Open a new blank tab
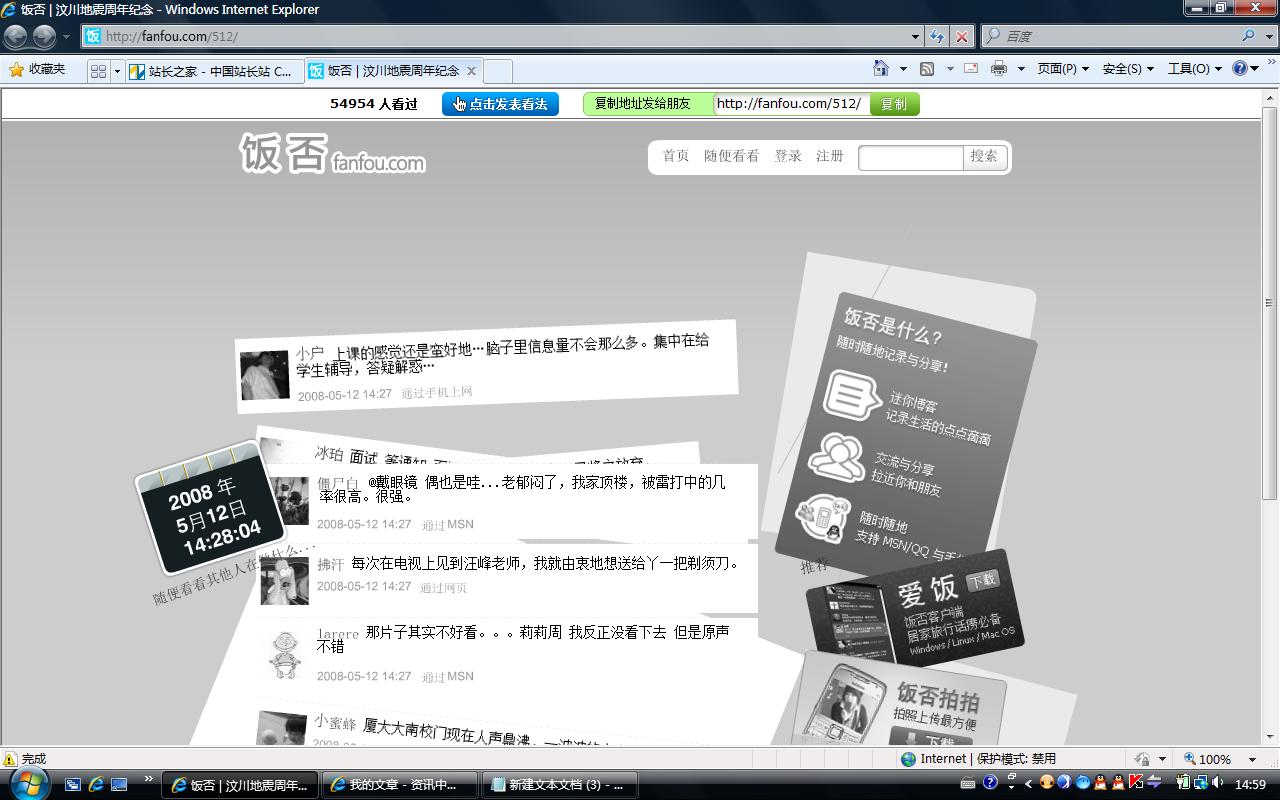Image resolution: width=1280 pixels, height=800 pixels. coord(497,71)
